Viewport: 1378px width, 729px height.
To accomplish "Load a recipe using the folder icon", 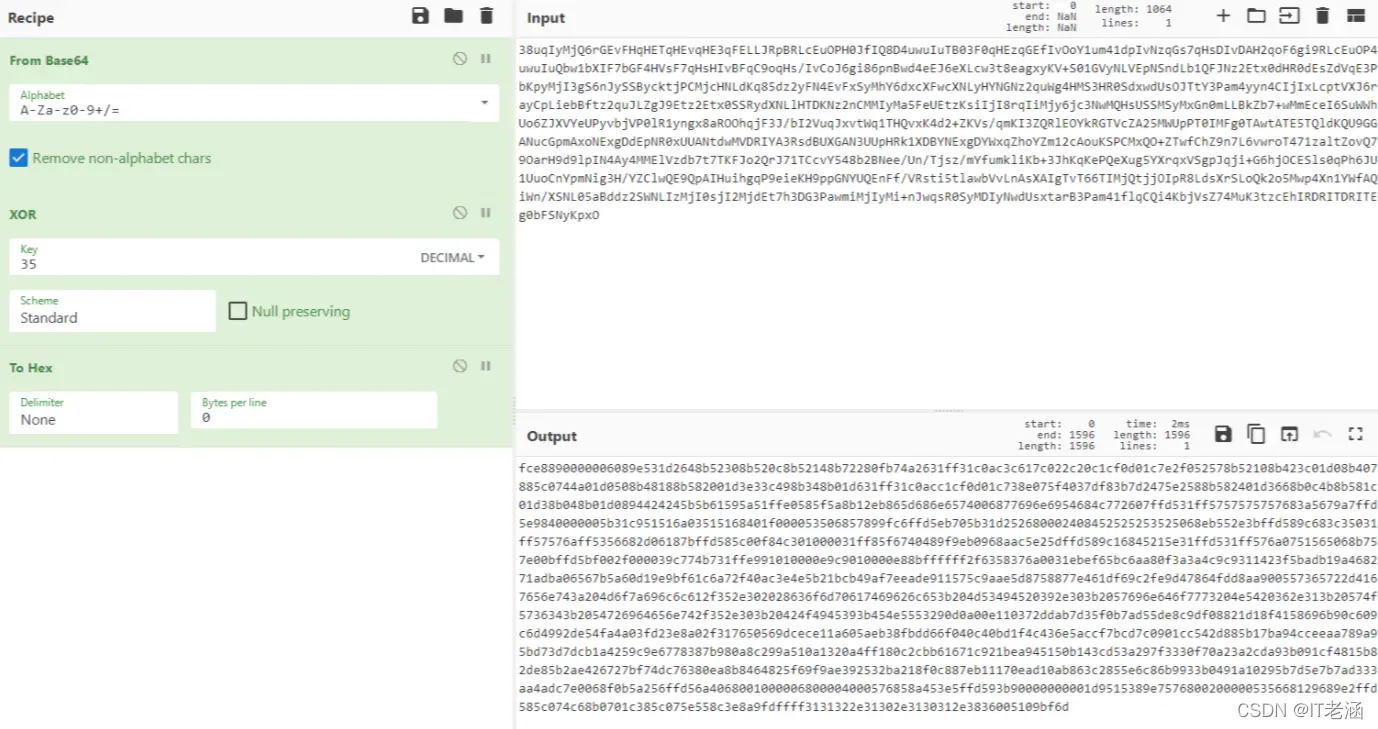I will (453, 15).
